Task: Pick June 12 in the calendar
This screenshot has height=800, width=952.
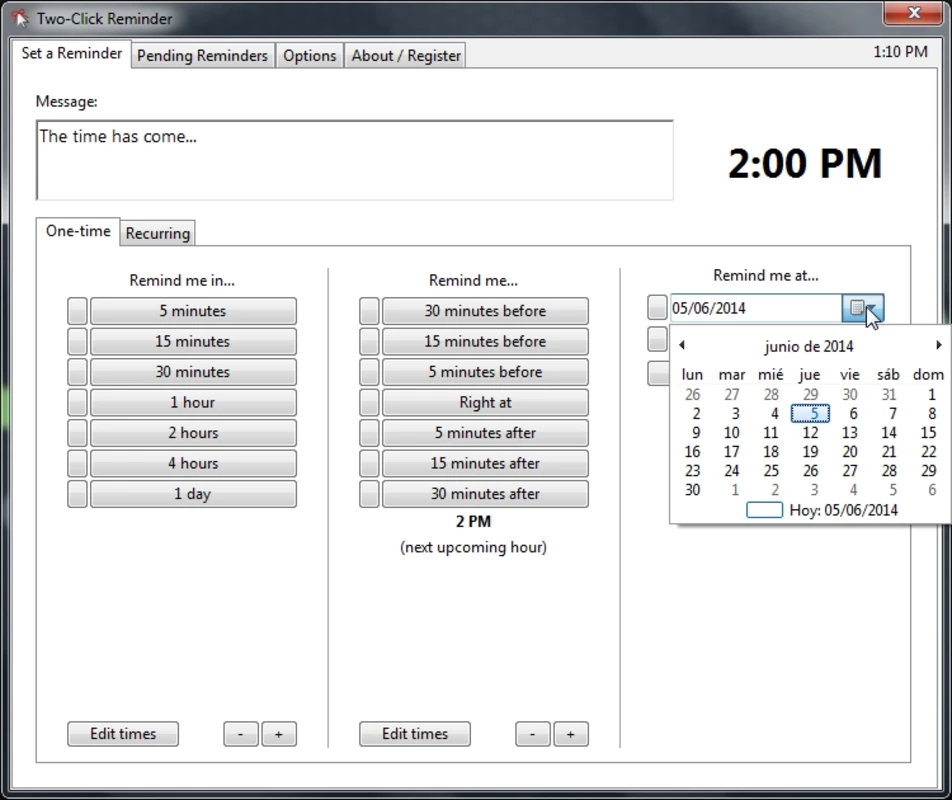Action: 810,433
